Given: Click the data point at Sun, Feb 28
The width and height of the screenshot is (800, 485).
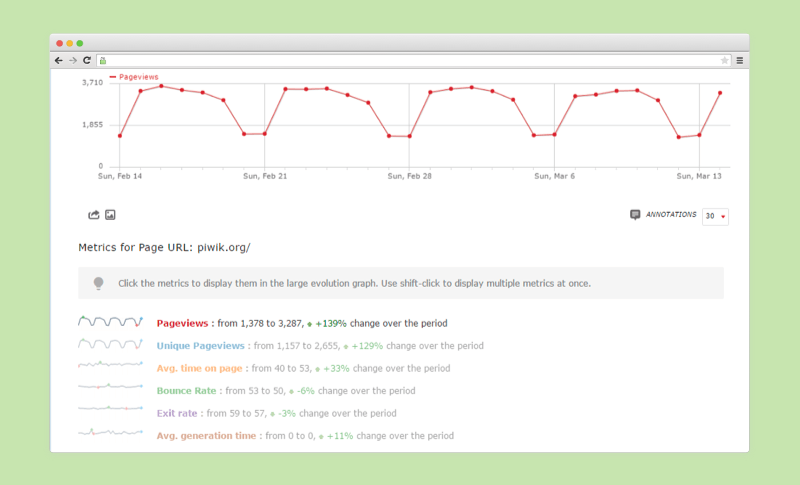Looking at the screenshot, I should pos(409,136).
